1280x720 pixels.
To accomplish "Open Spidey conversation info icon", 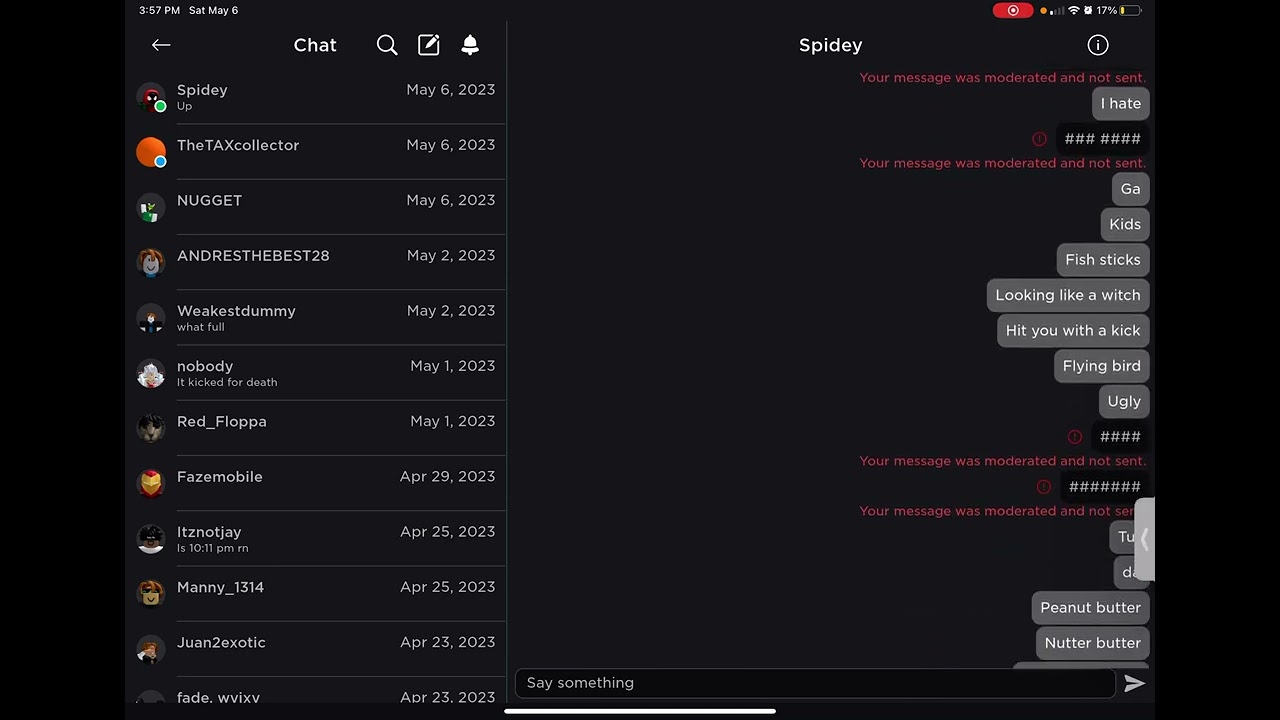I will pyautogui.click(x=1098, y=45).
